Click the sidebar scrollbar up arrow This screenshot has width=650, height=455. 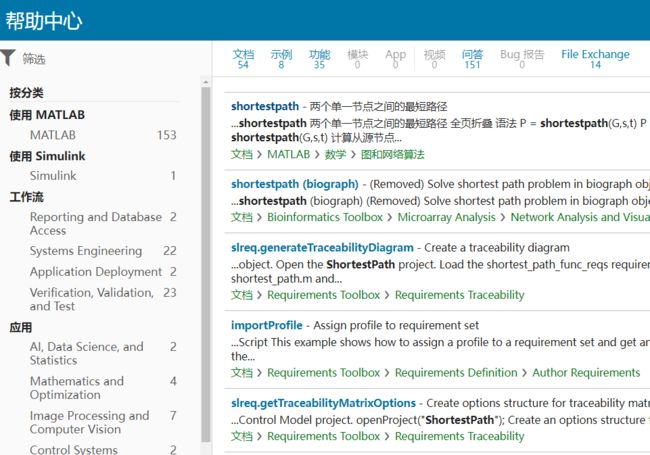click(x=206, y=82)
